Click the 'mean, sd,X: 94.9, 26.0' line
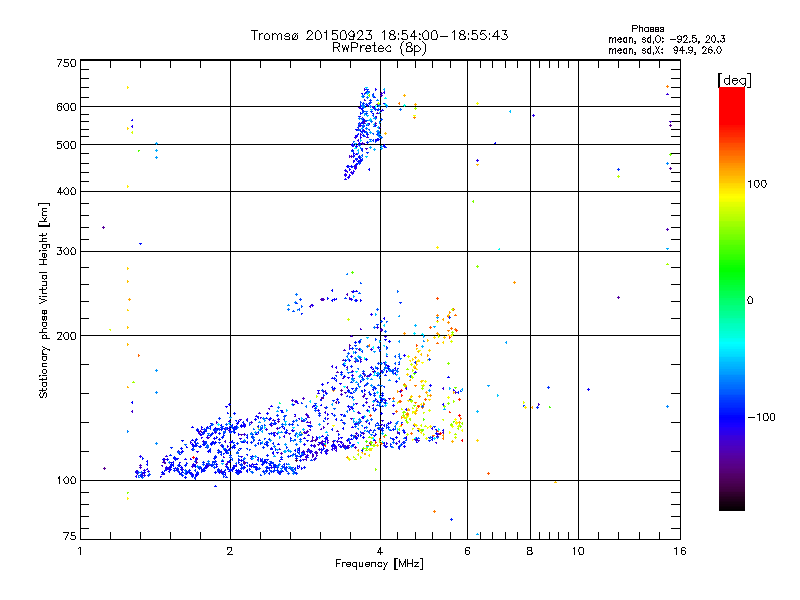 pos(665,50)
